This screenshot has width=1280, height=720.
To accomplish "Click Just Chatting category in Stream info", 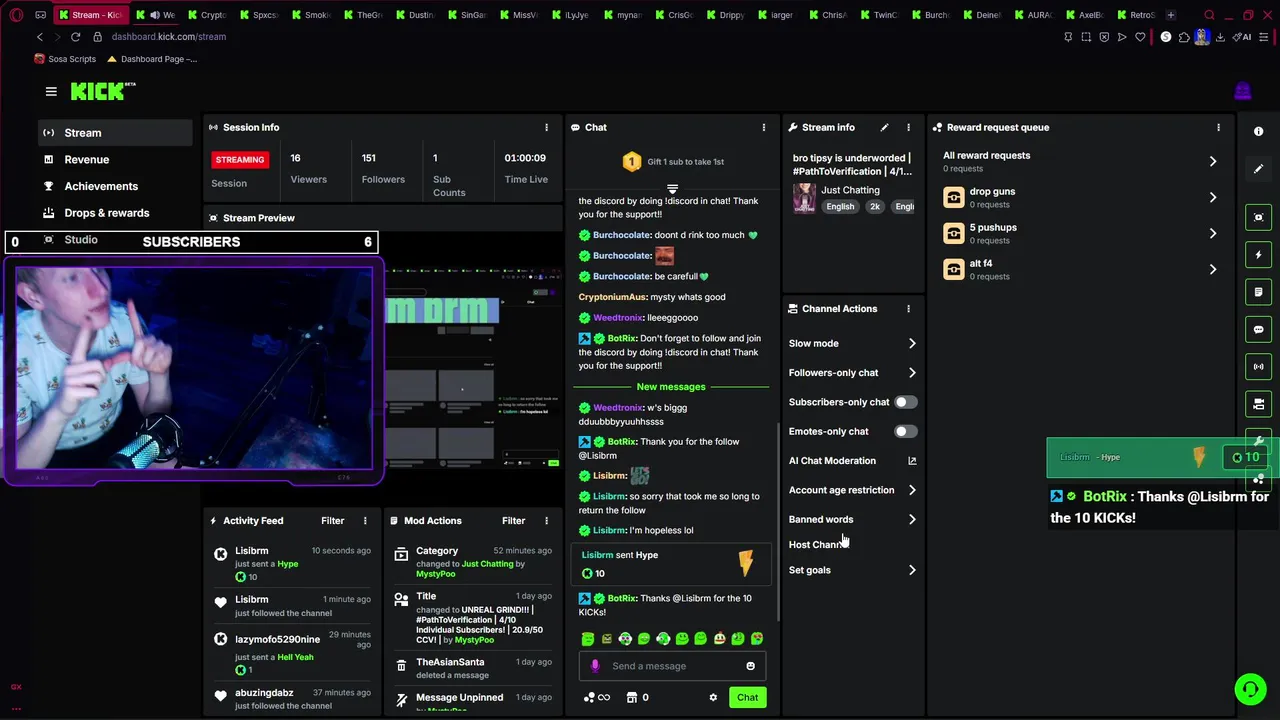I will click(x=850, y=190).
